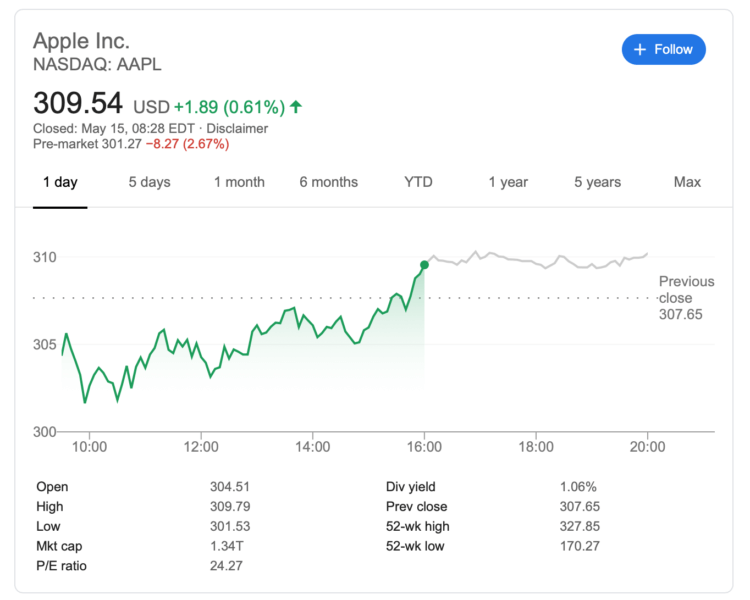Click the Previous close 307.65 chart label
The height and width of the screenshot is (600, 750).
[686, 298]
